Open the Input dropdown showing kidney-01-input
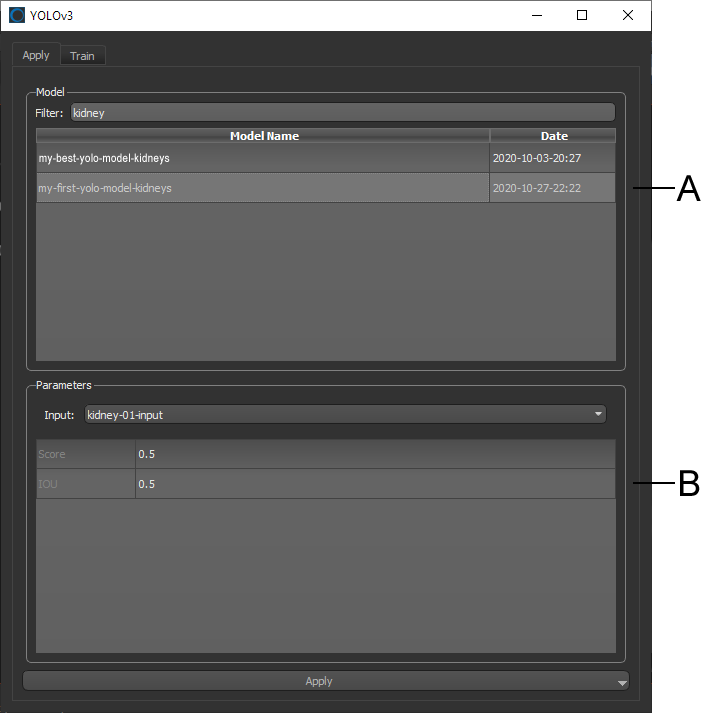 click(x=344, y=414)
